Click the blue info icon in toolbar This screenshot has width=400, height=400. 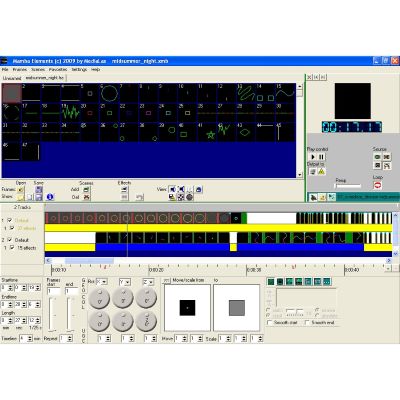coord(50,197)
